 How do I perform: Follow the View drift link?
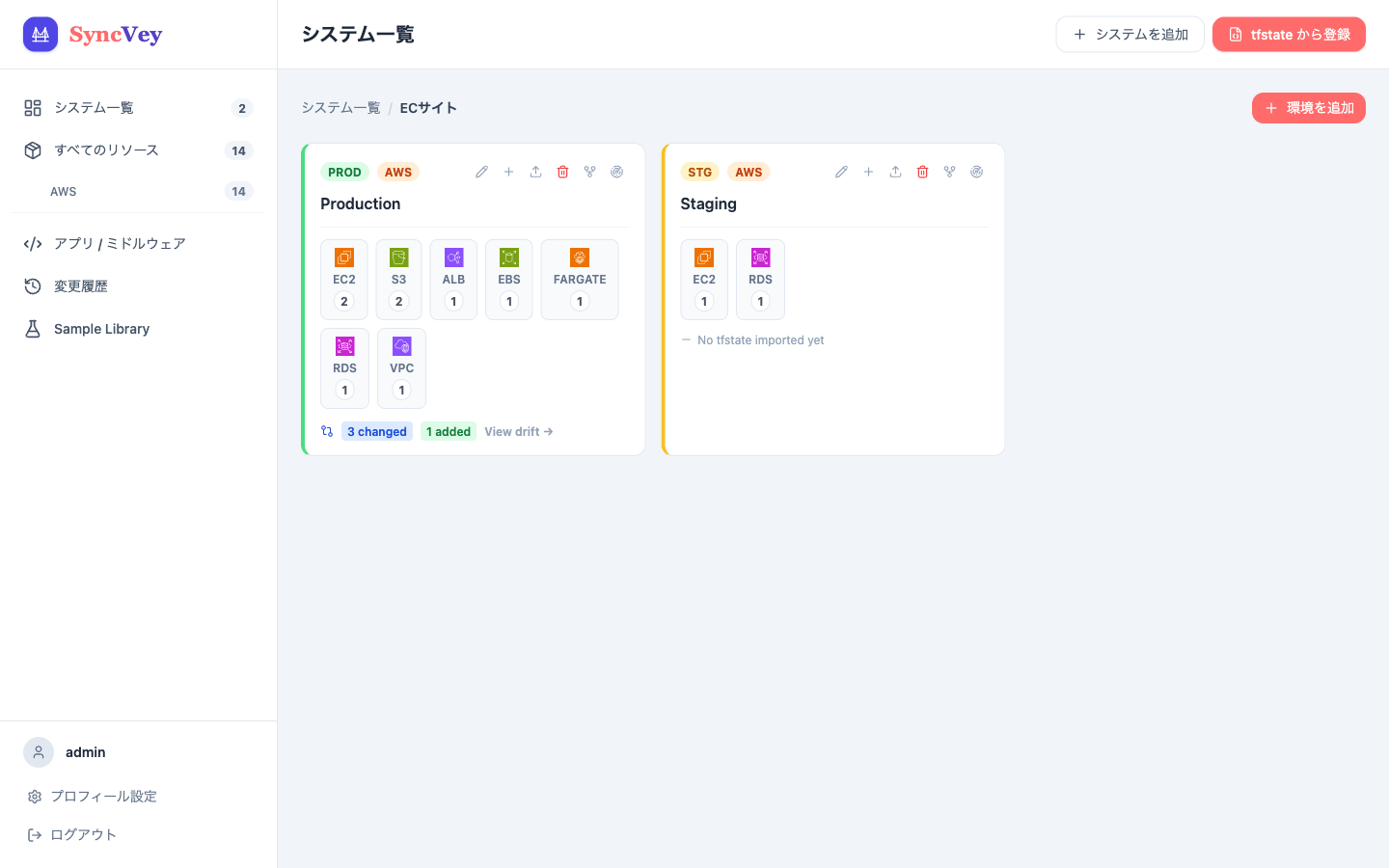(x=519, y=432)
